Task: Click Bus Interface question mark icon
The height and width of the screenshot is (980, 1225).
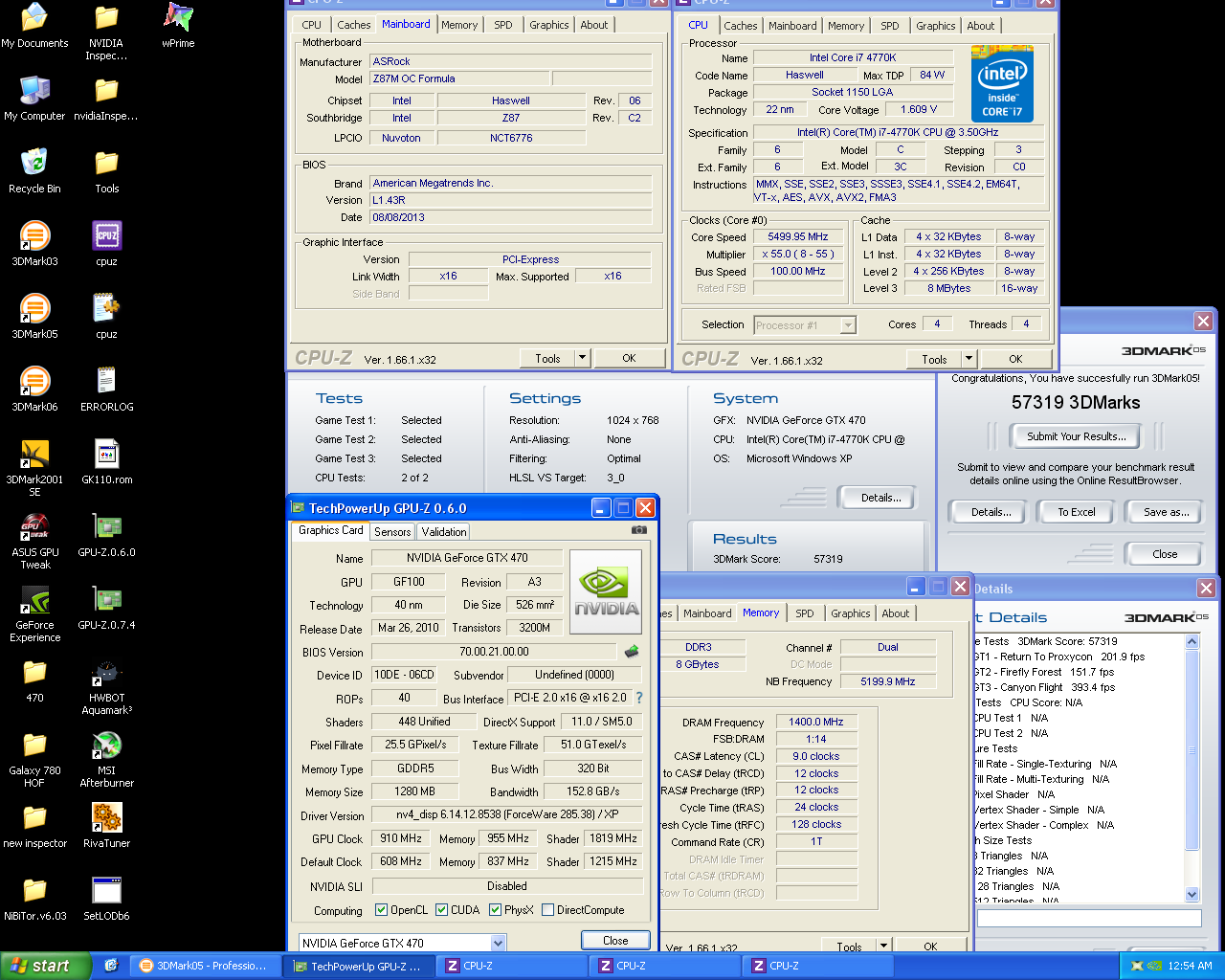Action: 639,698
